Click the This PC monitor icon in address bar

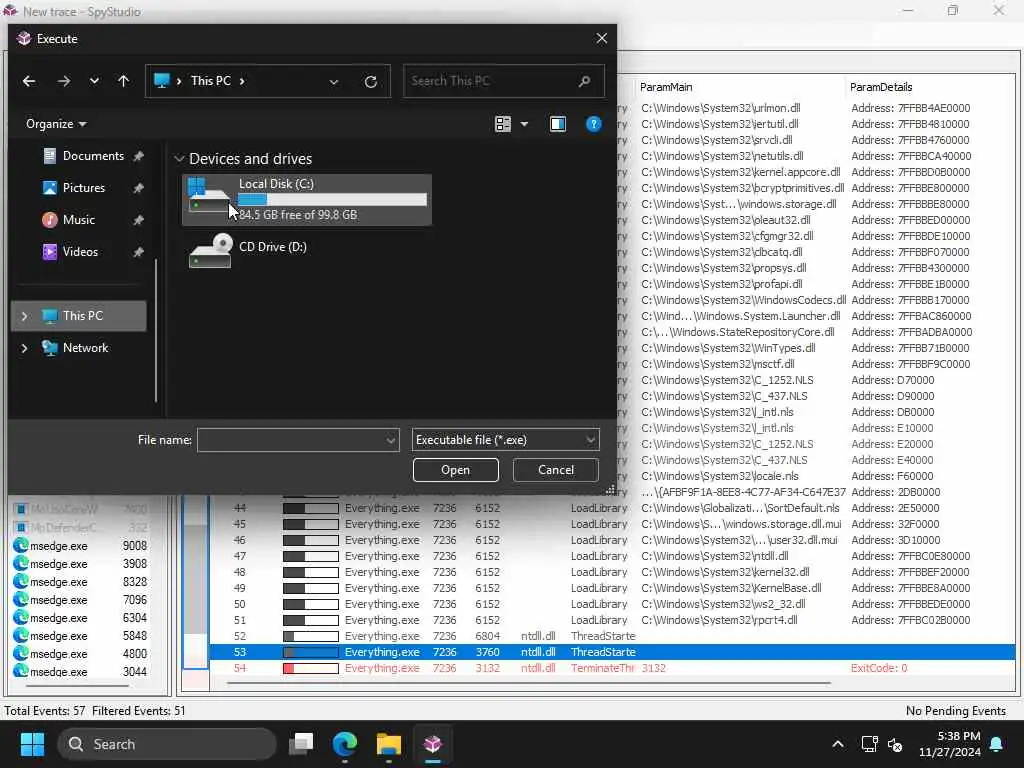click(x=161, y=81)
